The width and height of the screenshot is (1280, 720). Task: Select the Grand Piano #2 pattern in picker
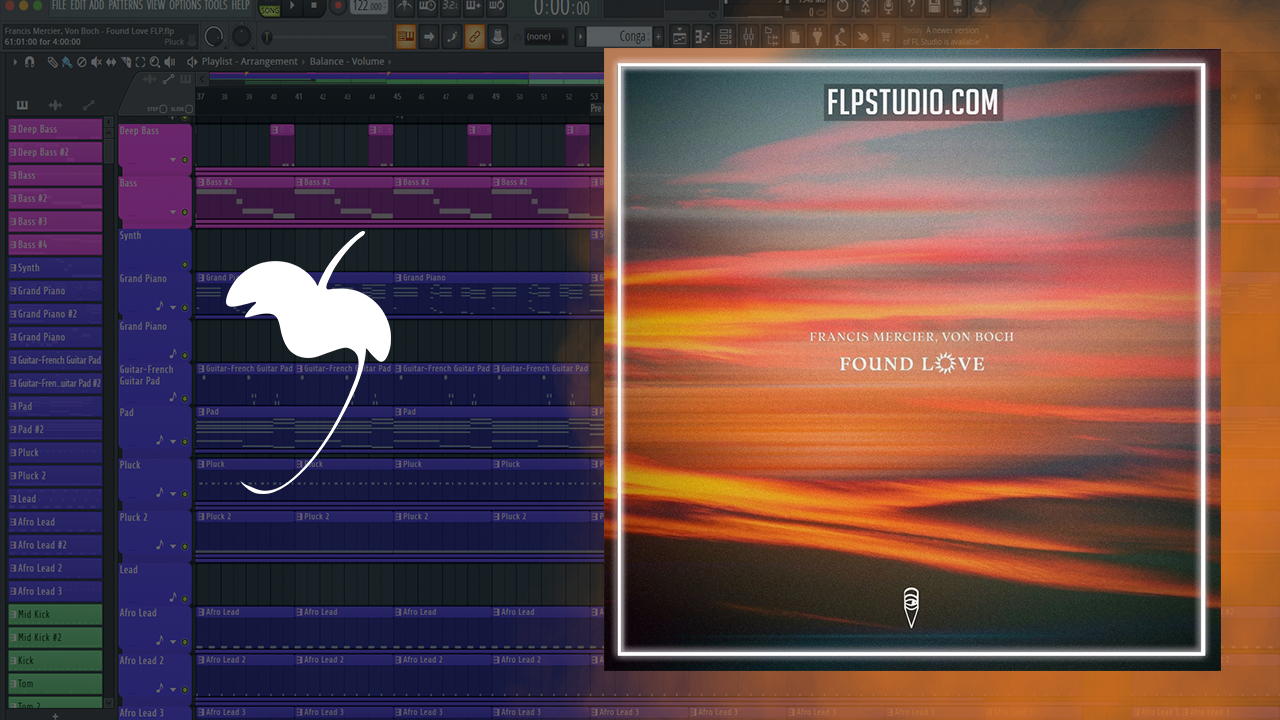[55, 314]
